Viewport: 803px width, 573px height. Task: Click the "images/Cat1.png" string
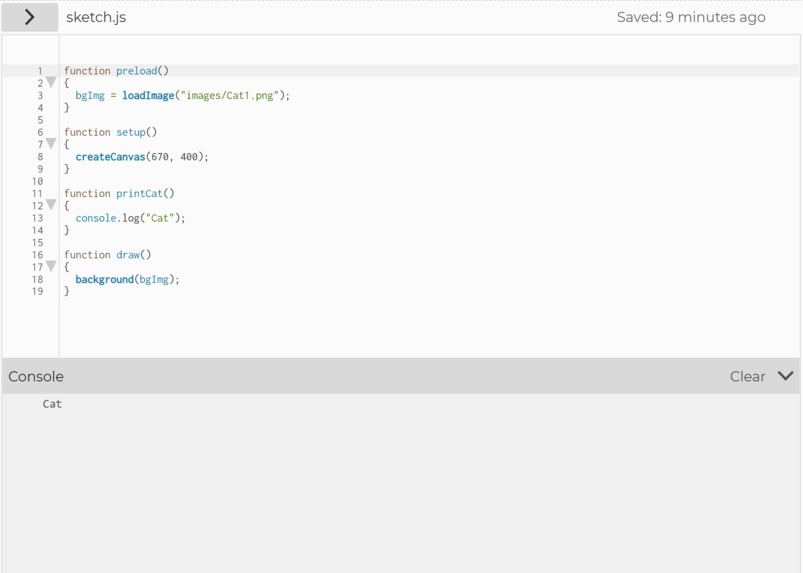229,95
